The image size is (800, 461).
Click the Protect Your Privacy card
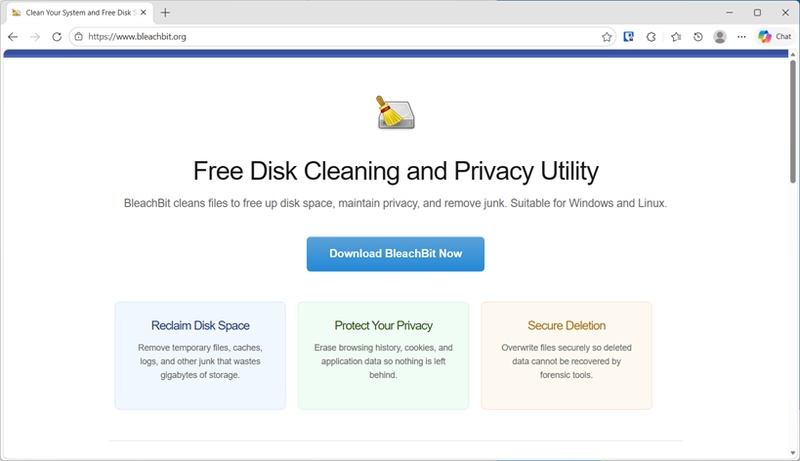383,355
